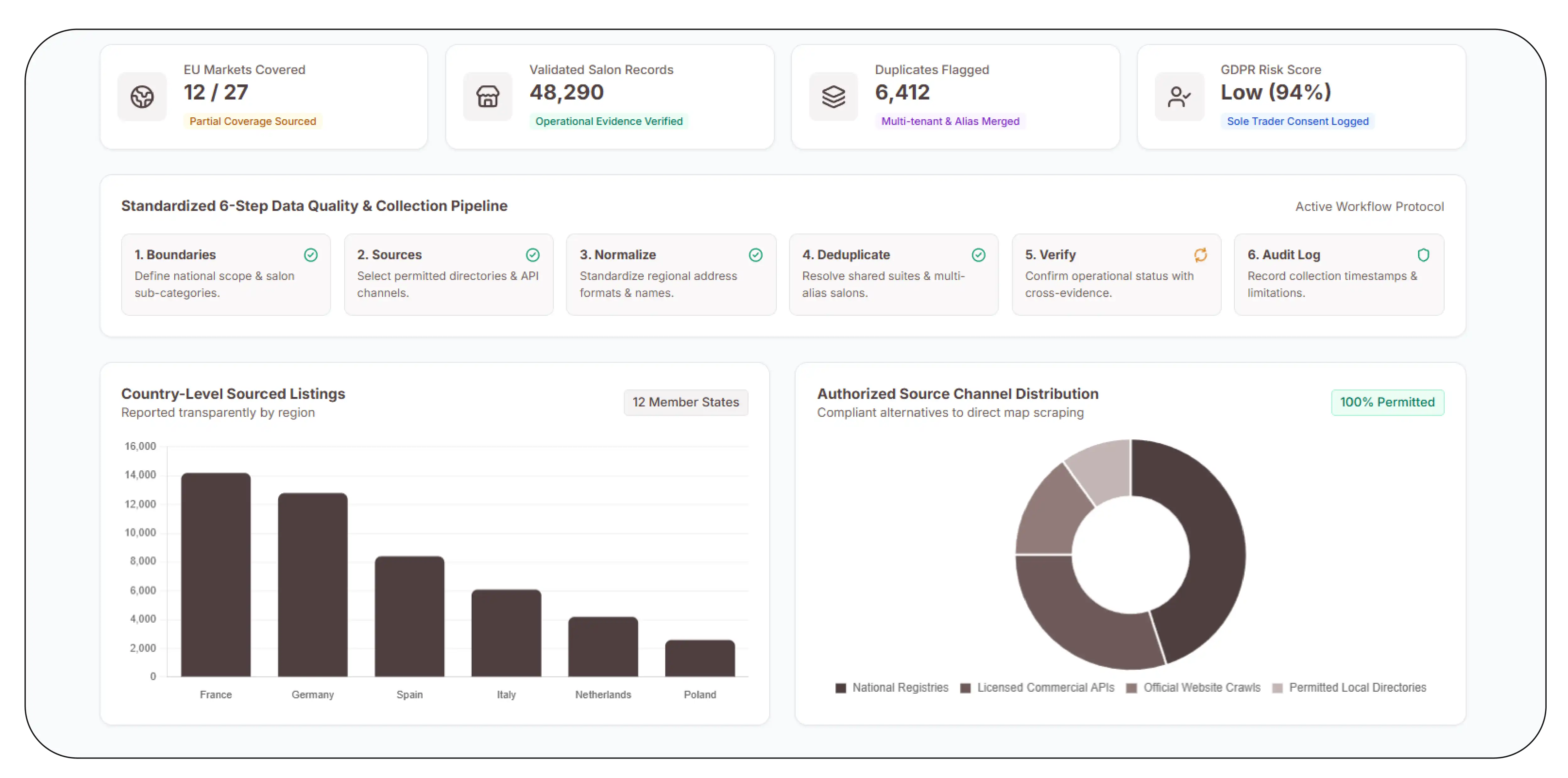The width and height of the screenshot is (1568, 778).
Task: Select the Poland bar in the chart
Action: tap(700, 657)
